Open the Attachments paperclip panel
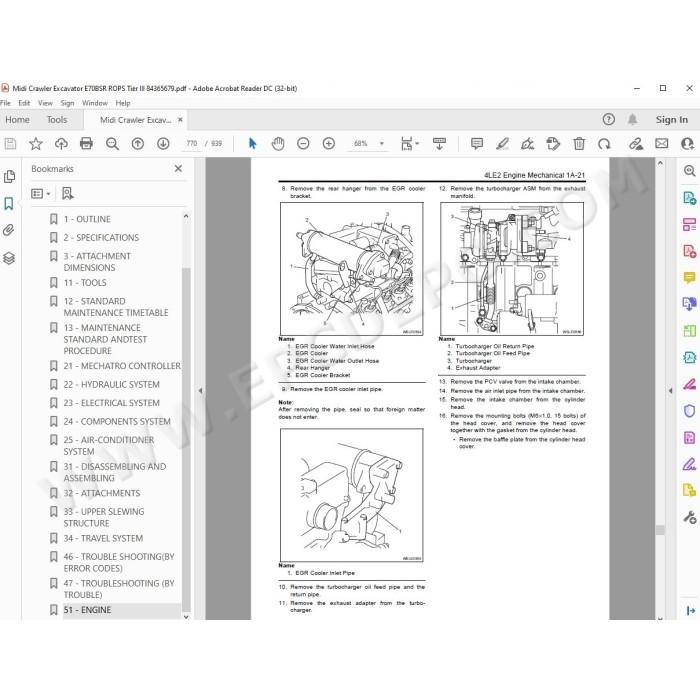This screenshot has height=700, width=700. (x=8, y=230)
